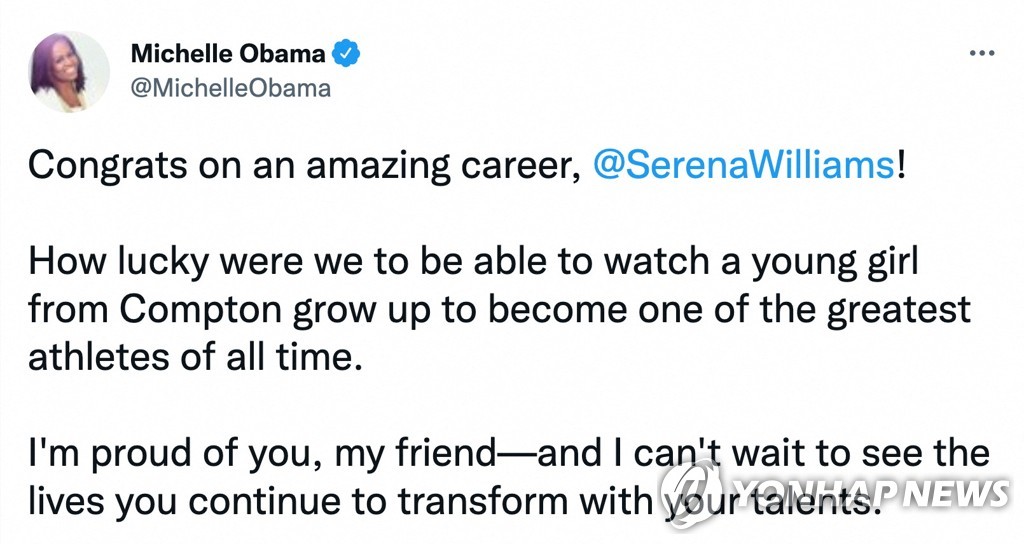
Task: Follow the @SerenaWilliams mention link
Action: 744,165
